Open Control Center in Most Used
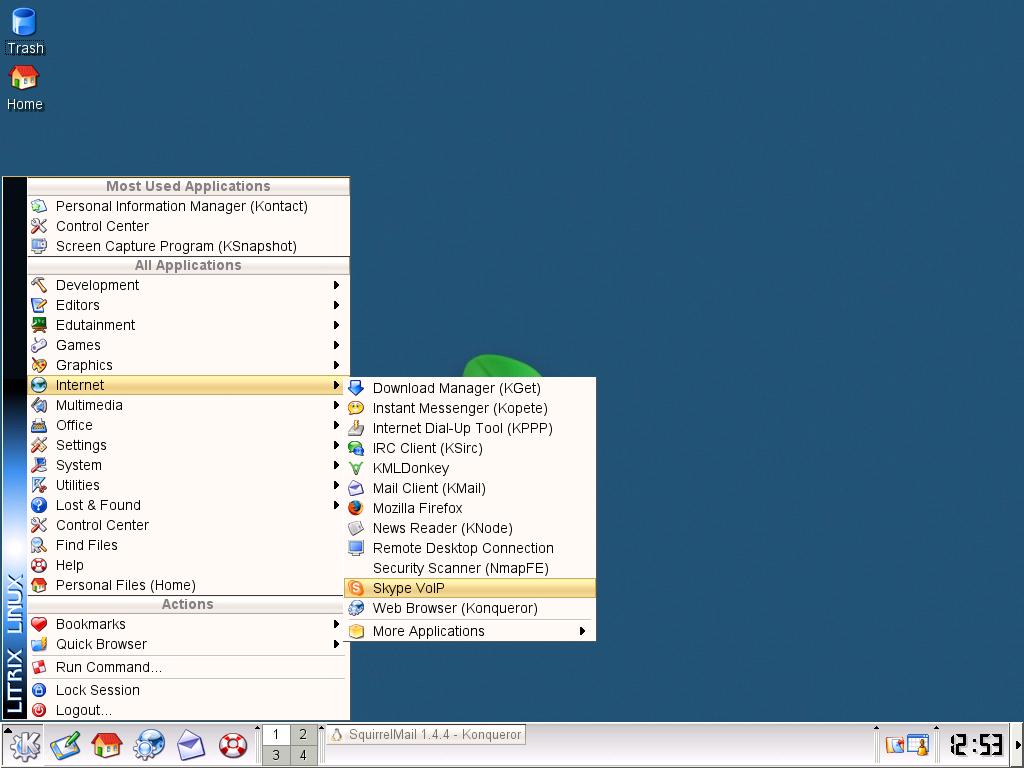 pyautogui.click(x=188, y=226)
